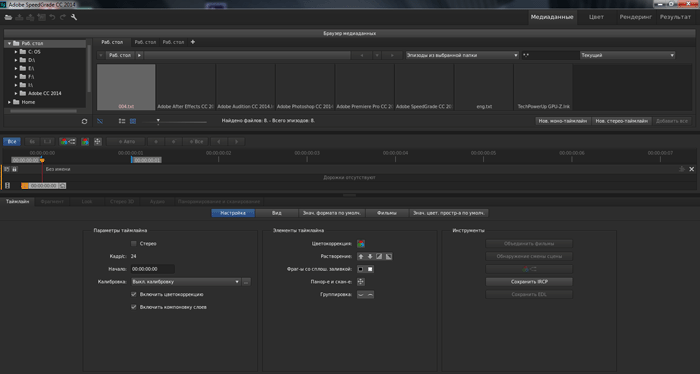The height and width of the screenshot is (374, 700).
Task: Click the orange playhead marker on timeline
Action: 42,160
